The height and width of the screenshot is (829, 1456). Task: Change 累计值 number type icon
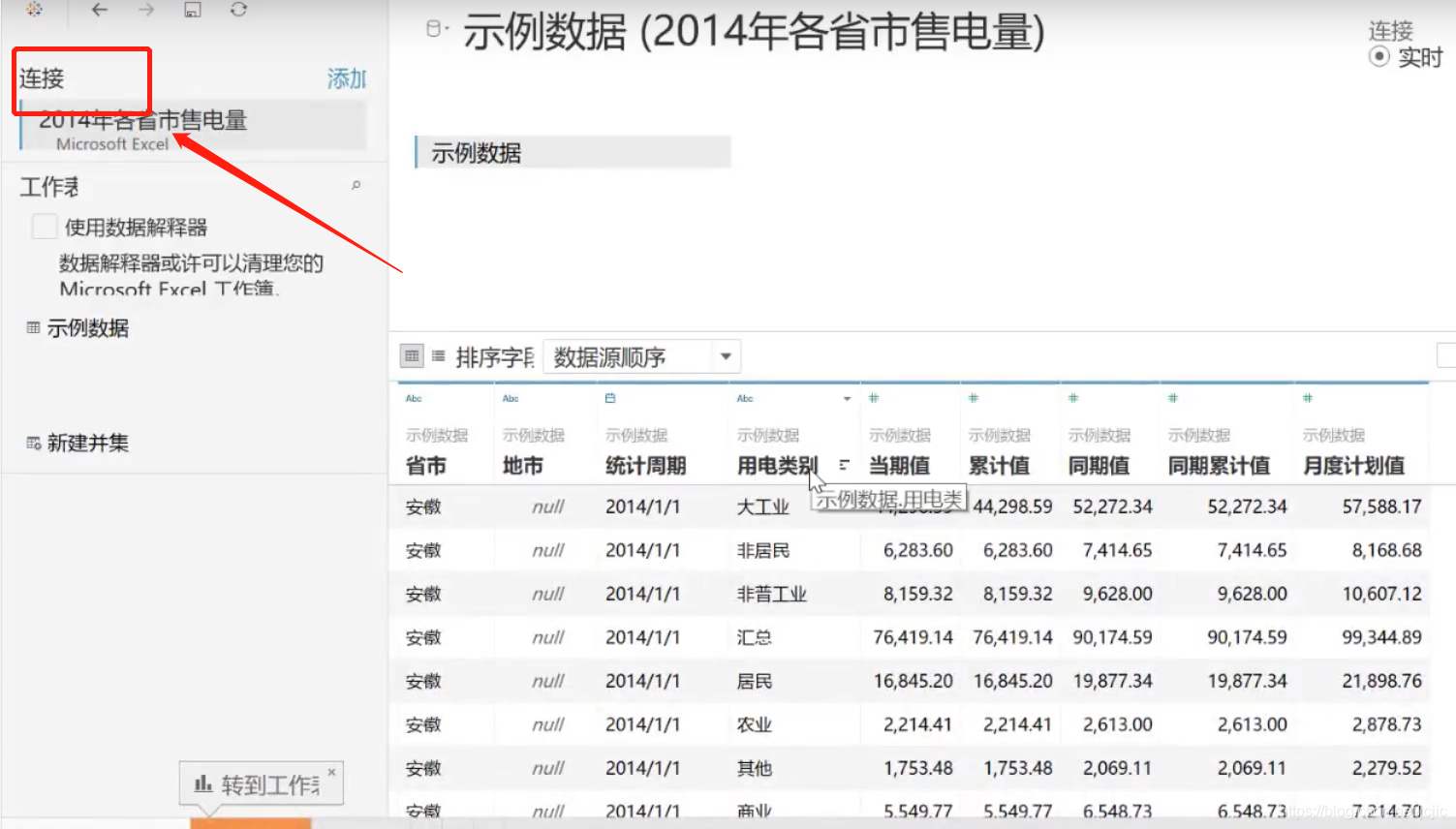tap(974, 398)
